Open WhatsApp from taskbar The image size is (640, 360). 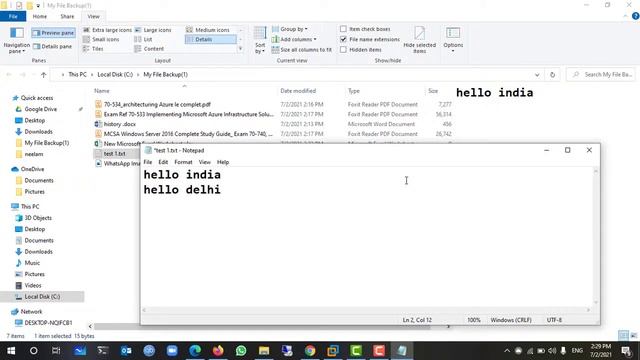coord(241,351)
